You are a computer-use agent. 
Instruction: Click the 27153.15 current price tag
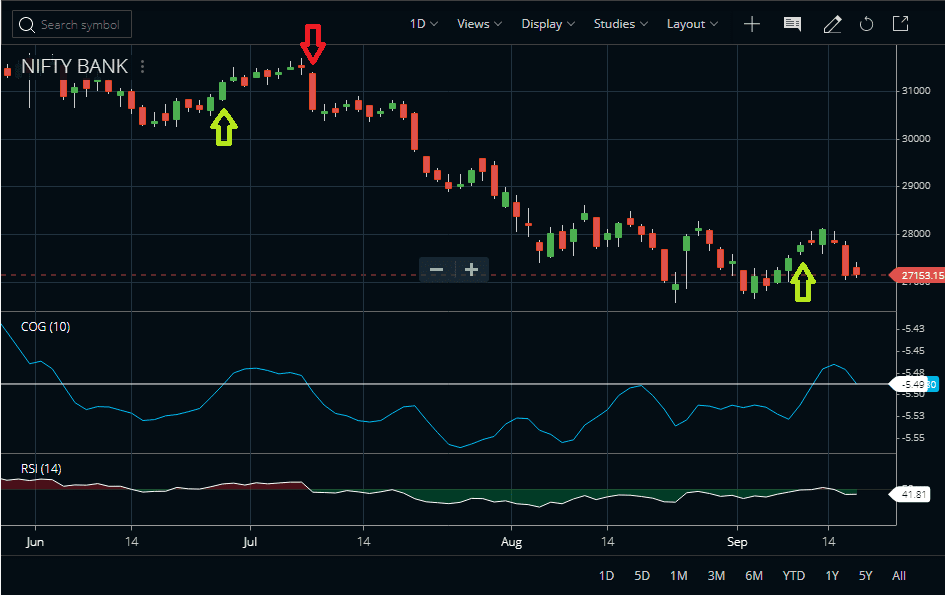coord(918,275)
